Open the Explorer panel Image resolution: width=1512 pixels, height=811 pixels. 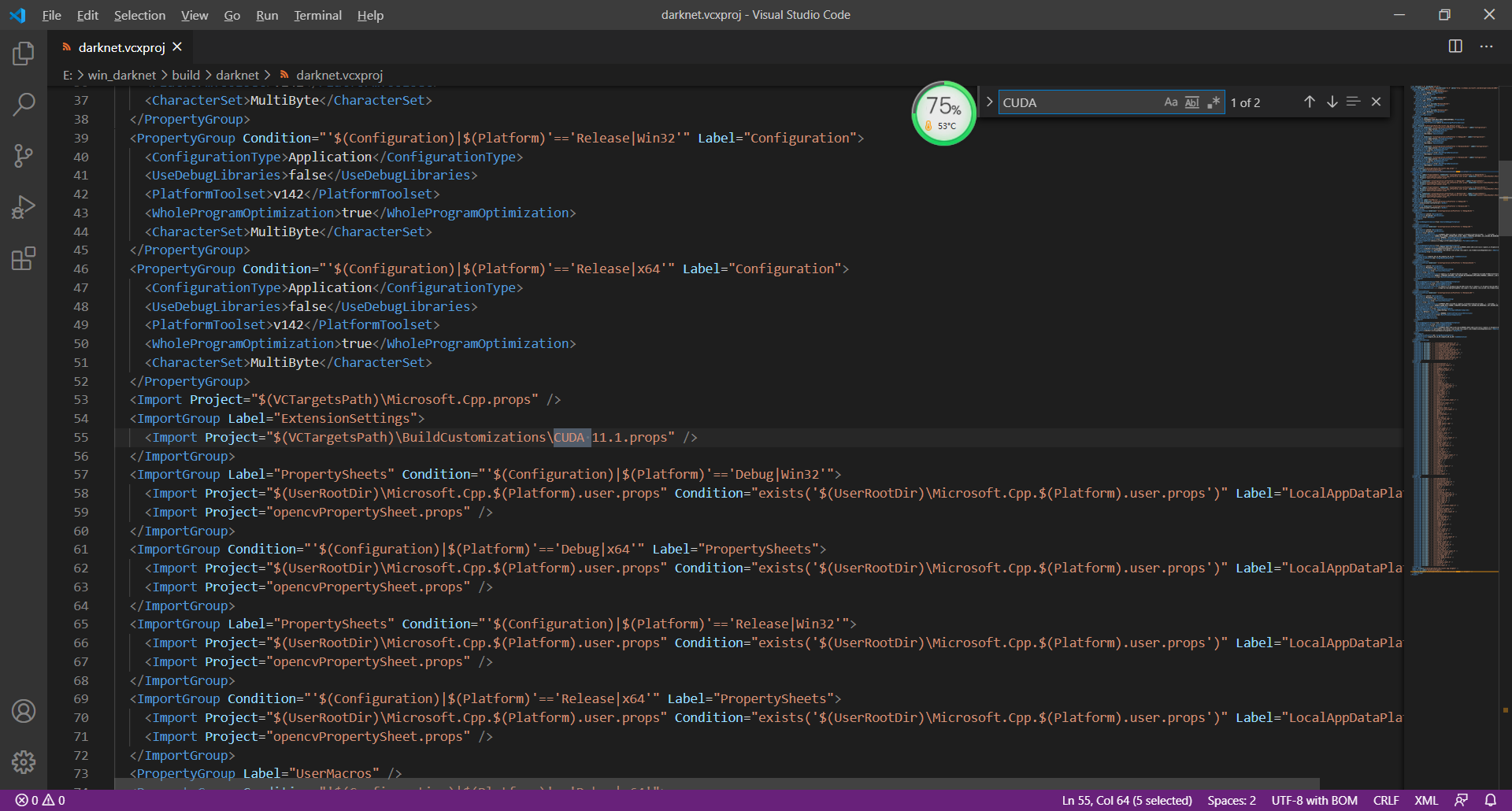[24, 54]
